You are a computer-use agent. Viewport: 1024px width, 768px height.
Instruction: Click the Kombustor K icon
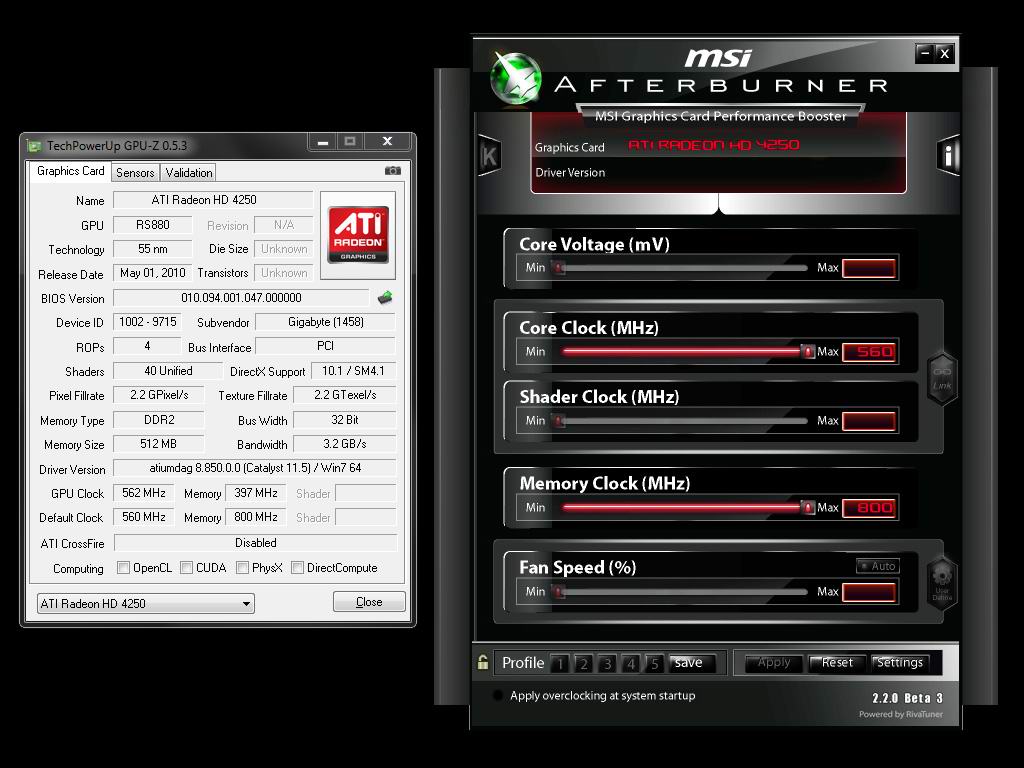click(x=489, y=155)
